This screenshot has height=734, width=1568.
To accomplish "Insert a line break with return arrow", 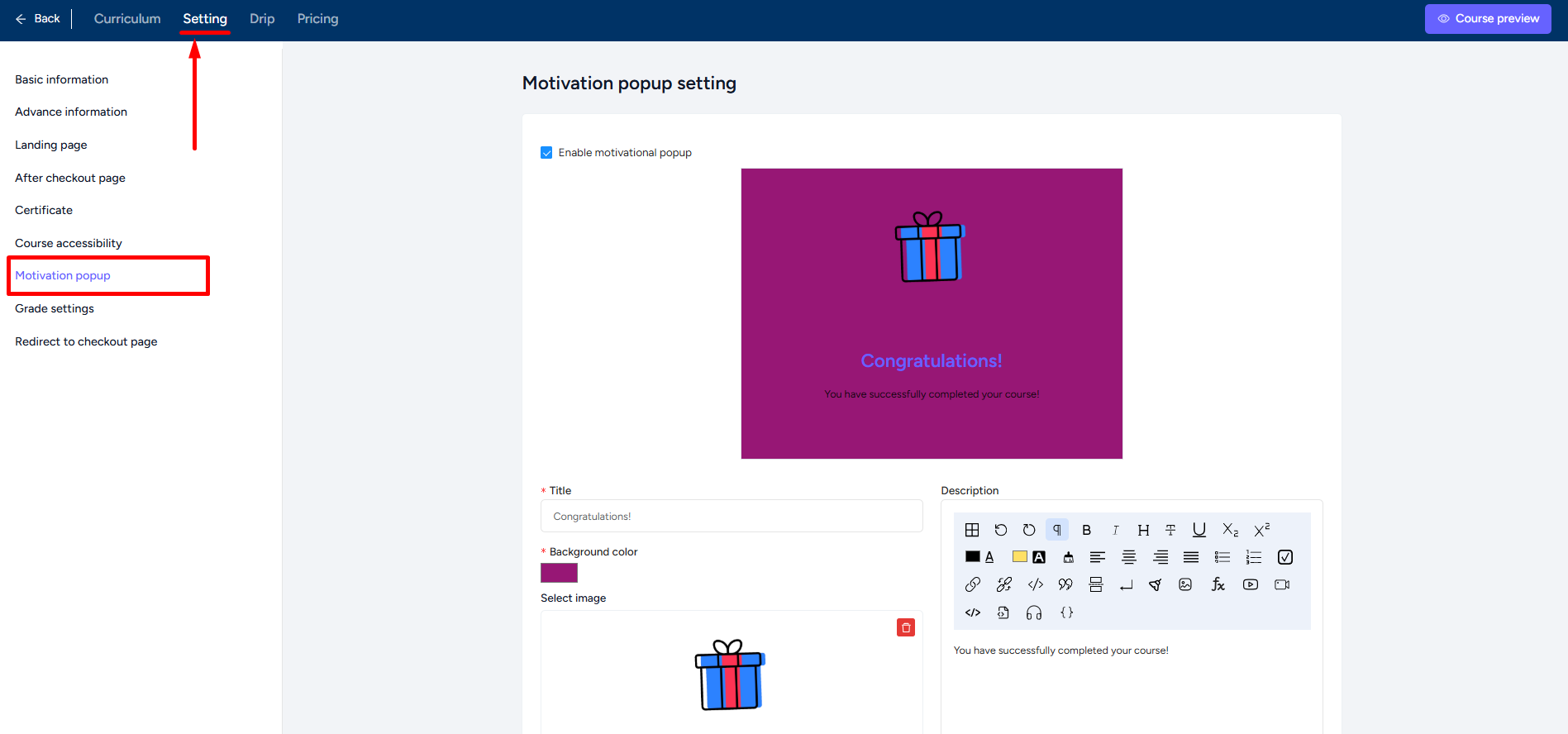I will [1126, 584].
